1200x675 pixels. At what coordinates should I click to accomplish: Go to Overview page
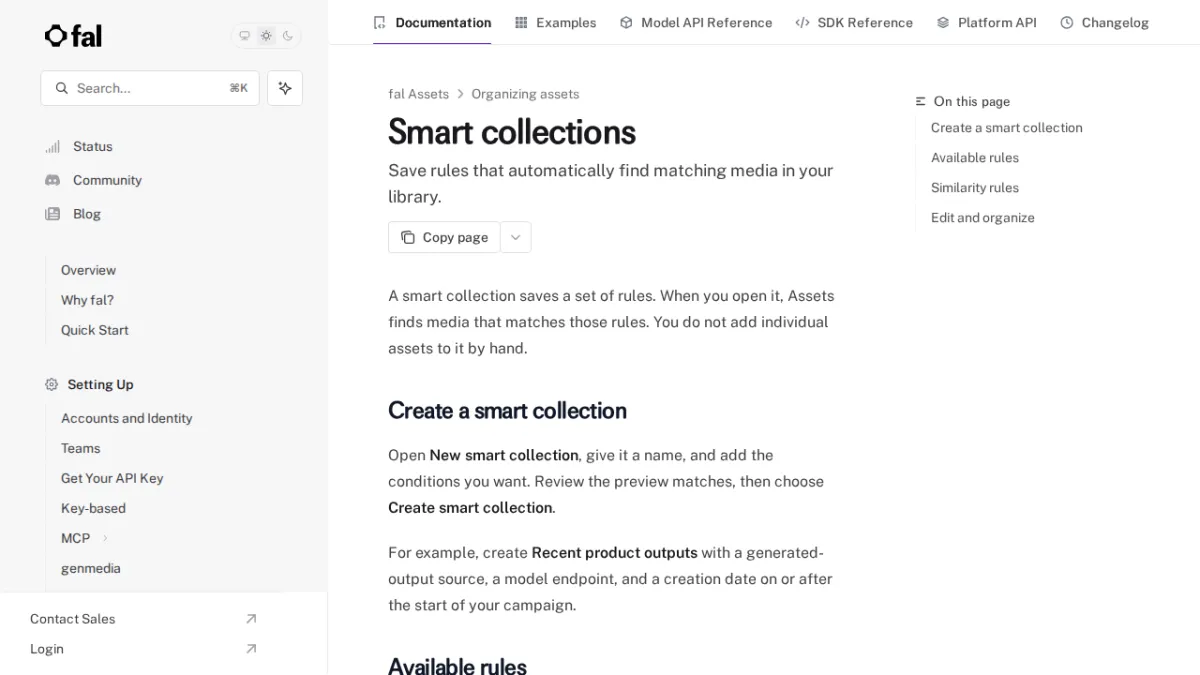[x=88, y=270]
